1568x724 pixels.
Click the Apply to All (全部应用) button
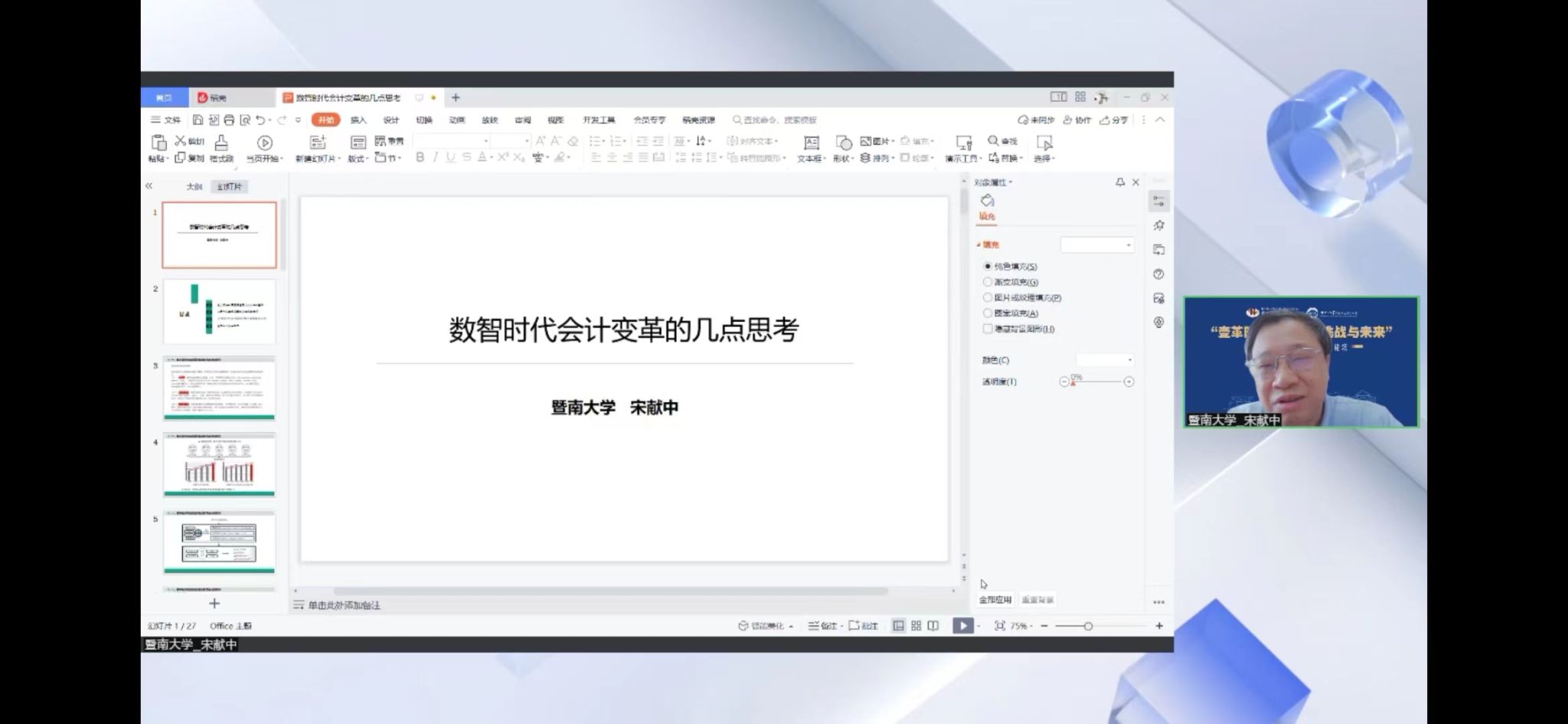pyautogui.click(x=995, y=600)
